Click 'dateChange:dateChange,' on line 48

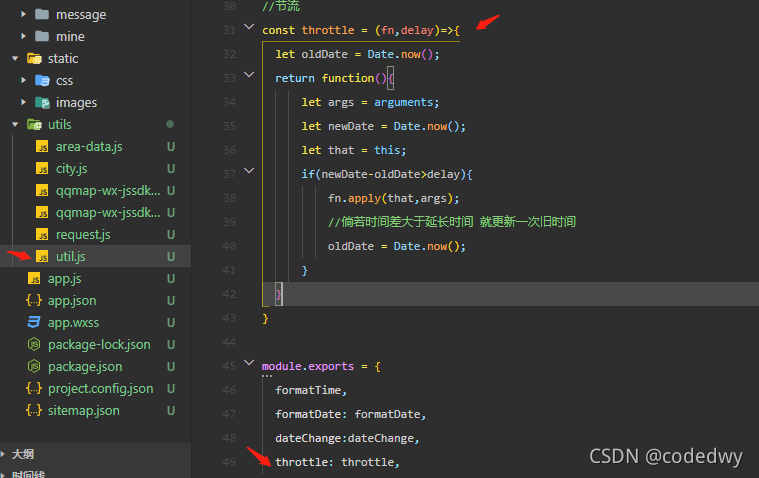[347, 438]
